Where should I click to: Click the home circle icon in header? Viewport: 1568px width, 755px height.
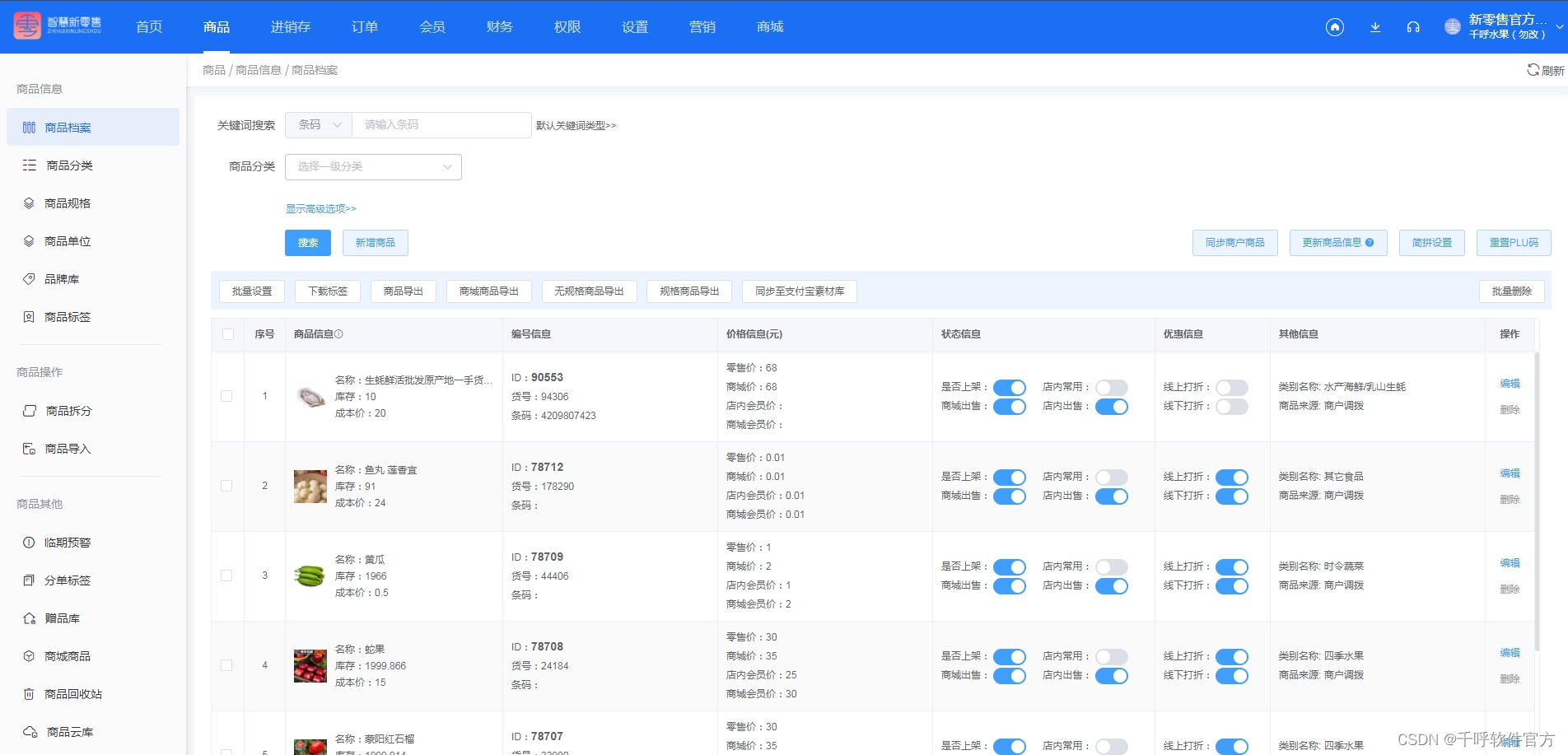pos(1335,27)
